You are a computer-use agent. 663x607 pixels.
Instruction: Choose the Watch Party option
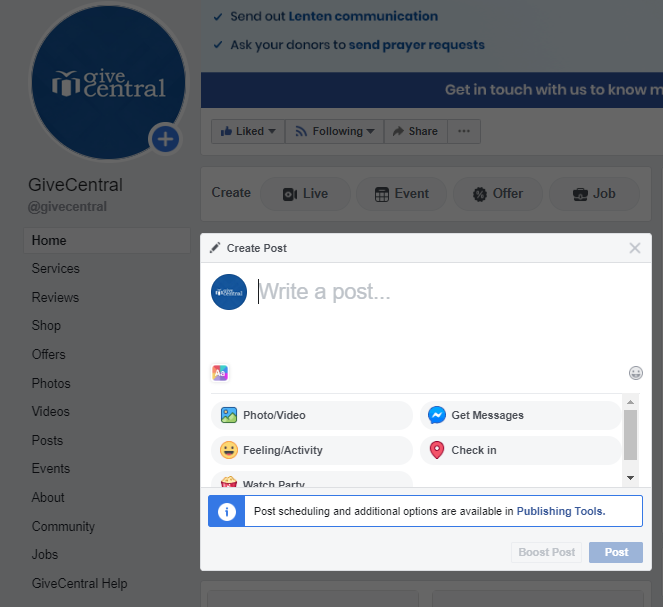(x=312, y=480)
